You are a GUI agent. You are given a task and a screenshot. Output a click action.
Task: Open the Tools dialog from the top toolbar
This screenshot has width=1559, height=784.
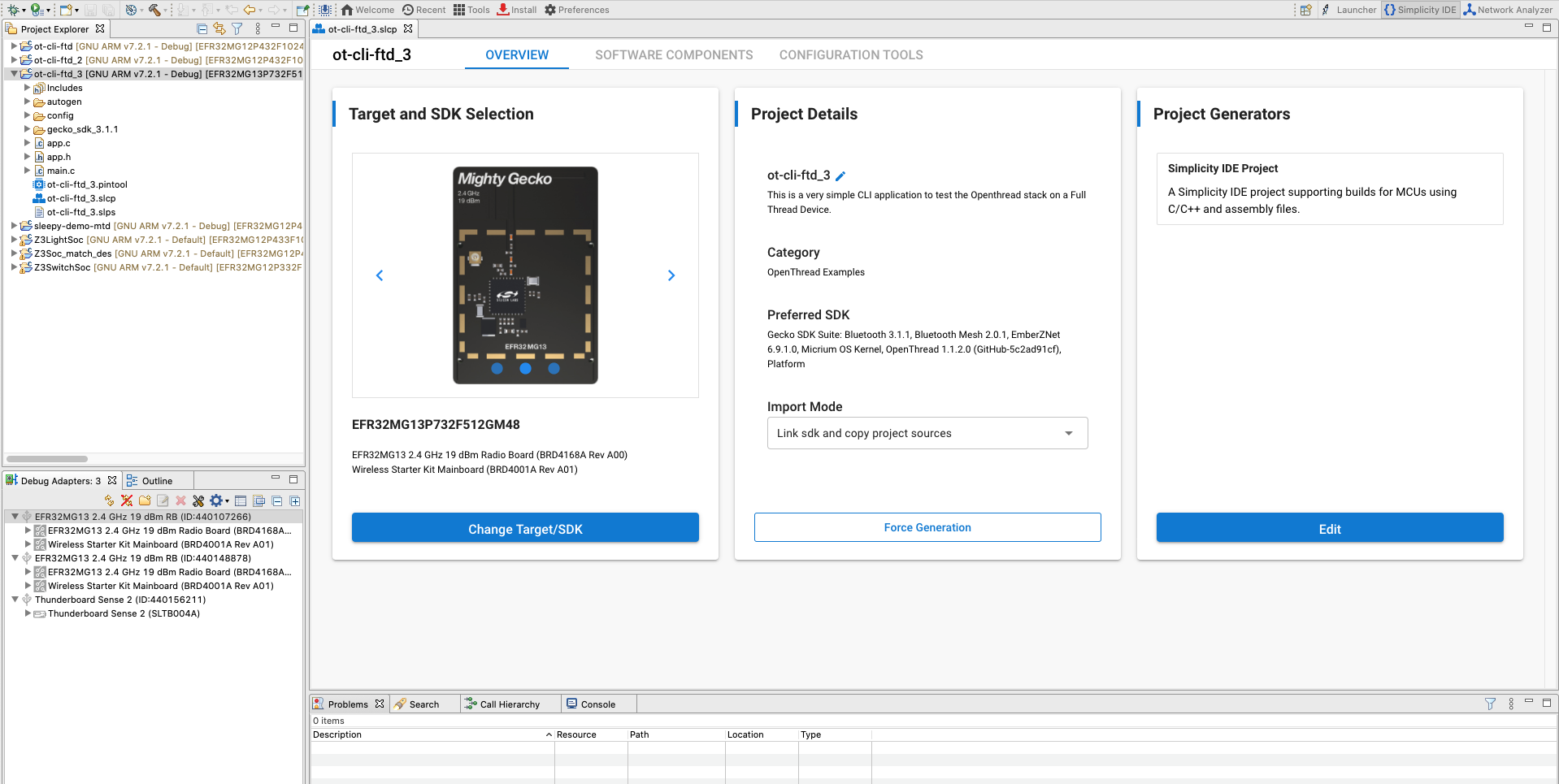471,9
